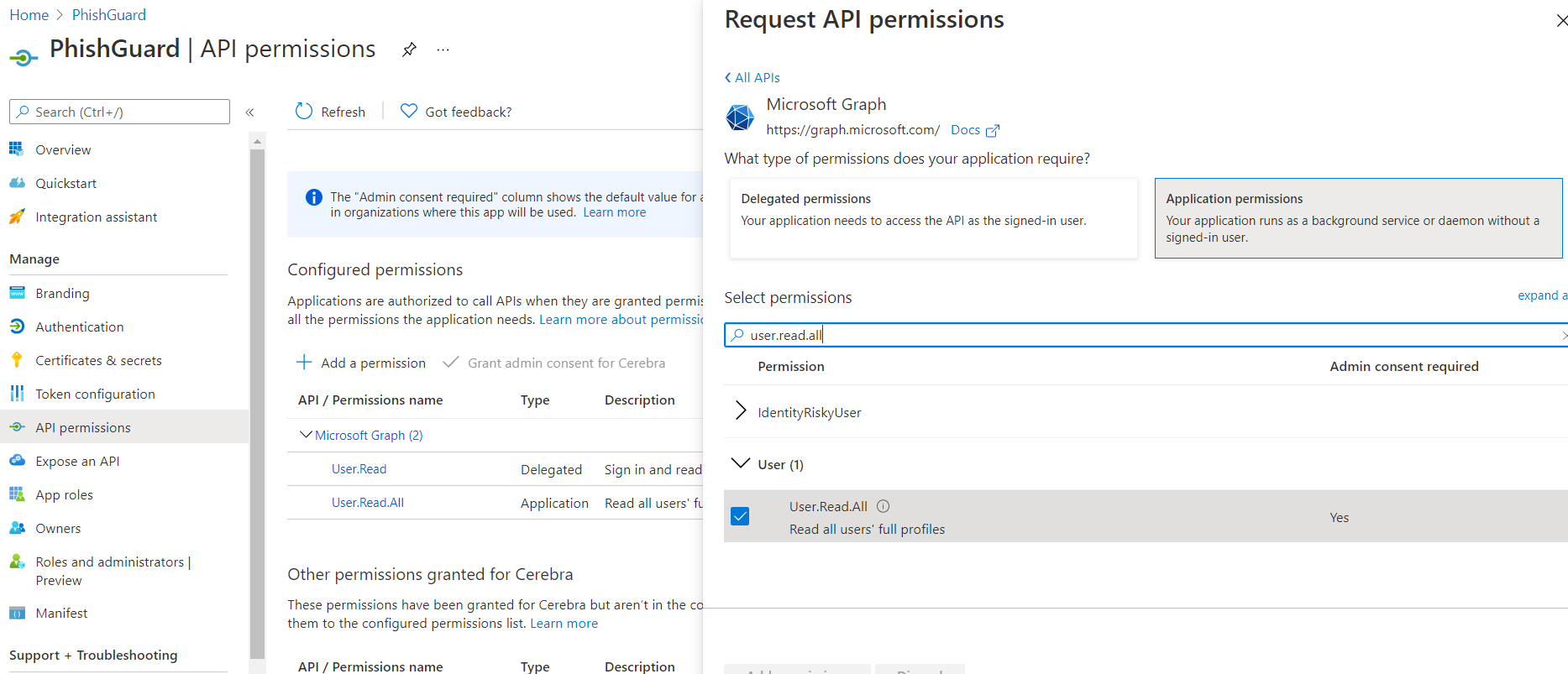Click the Permission column header
This screenshot has height=674, width=1568.
790,366
